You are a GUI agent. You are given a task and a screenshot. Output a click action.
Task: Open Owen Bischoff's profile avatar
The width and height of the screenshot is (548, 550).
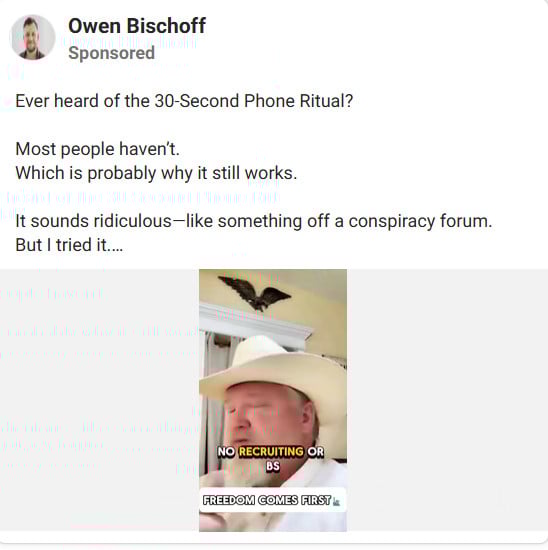33,37
